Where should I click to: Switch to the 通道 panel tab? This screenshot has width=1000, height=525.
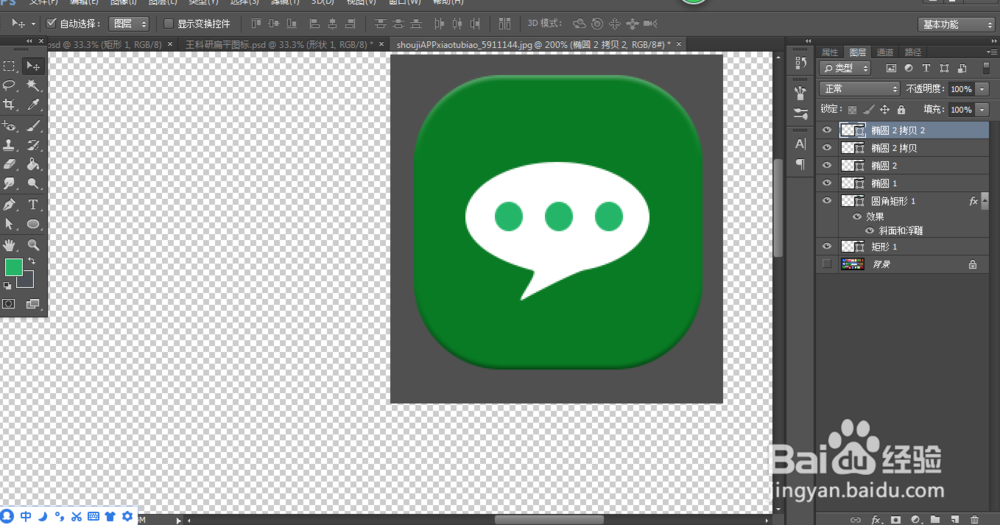tap(885, 52)
